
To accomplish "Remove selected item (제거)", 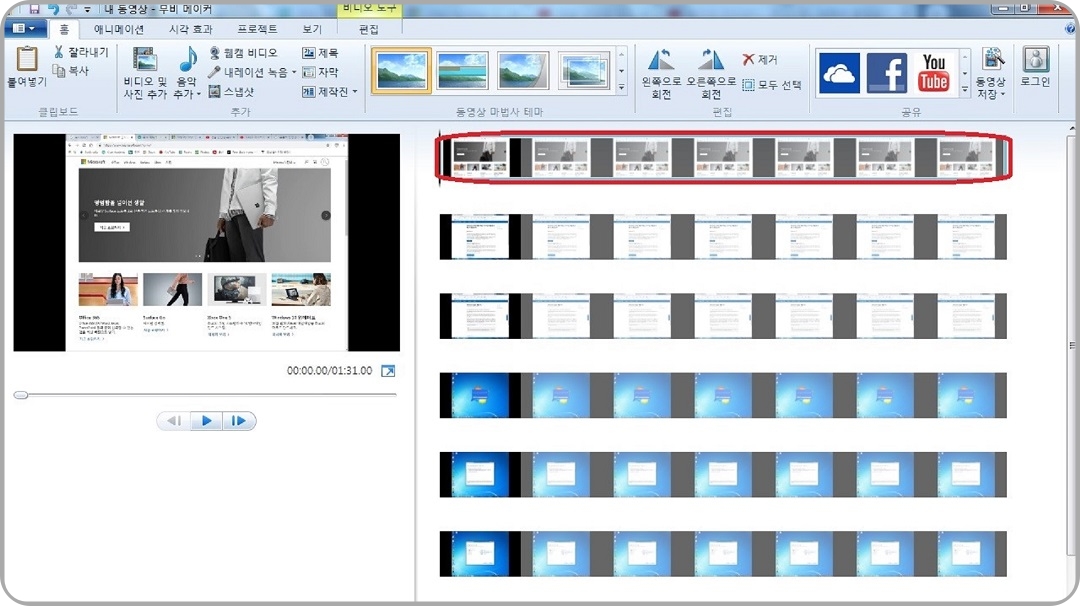I will (760, 59).
